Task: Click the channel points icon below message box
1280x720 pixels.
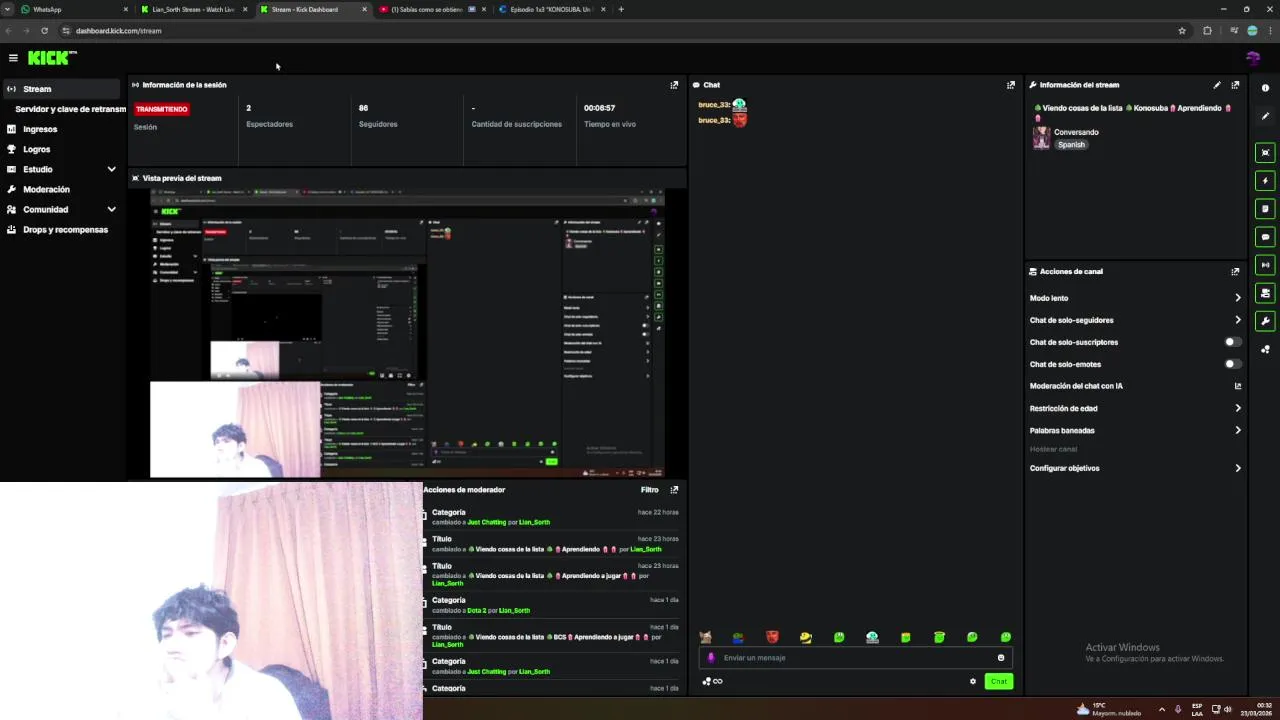Action: [x=712, y=682]
